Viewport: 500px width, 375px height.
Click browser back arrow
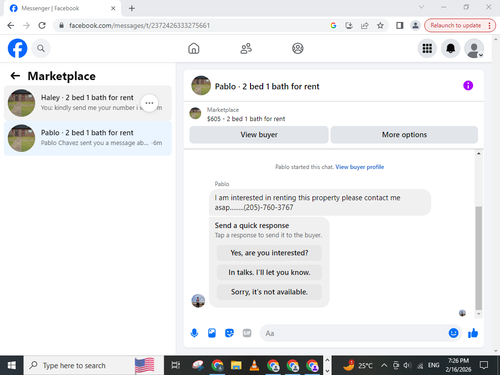[11, 25]
